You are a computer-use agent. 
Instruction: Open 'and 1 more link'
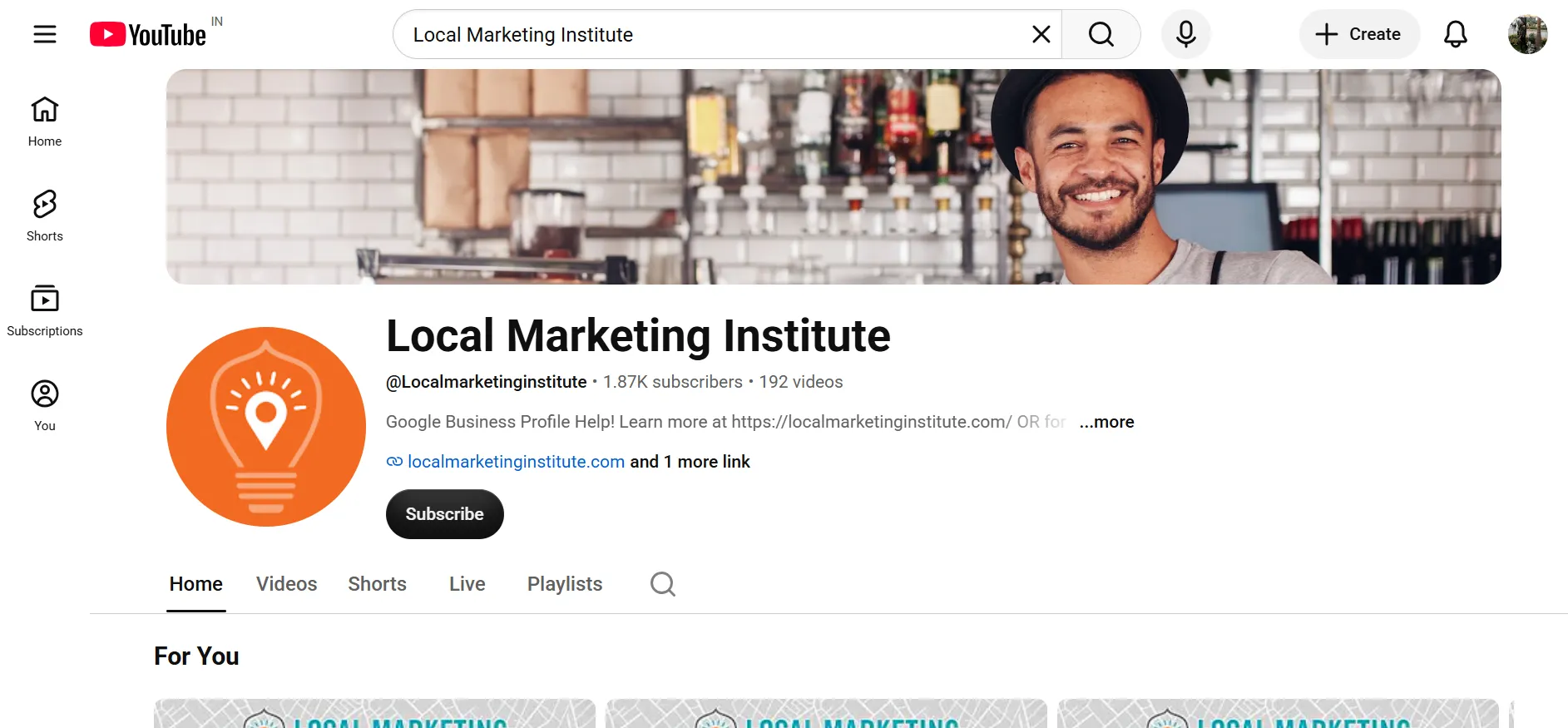(x=690, y=462)
